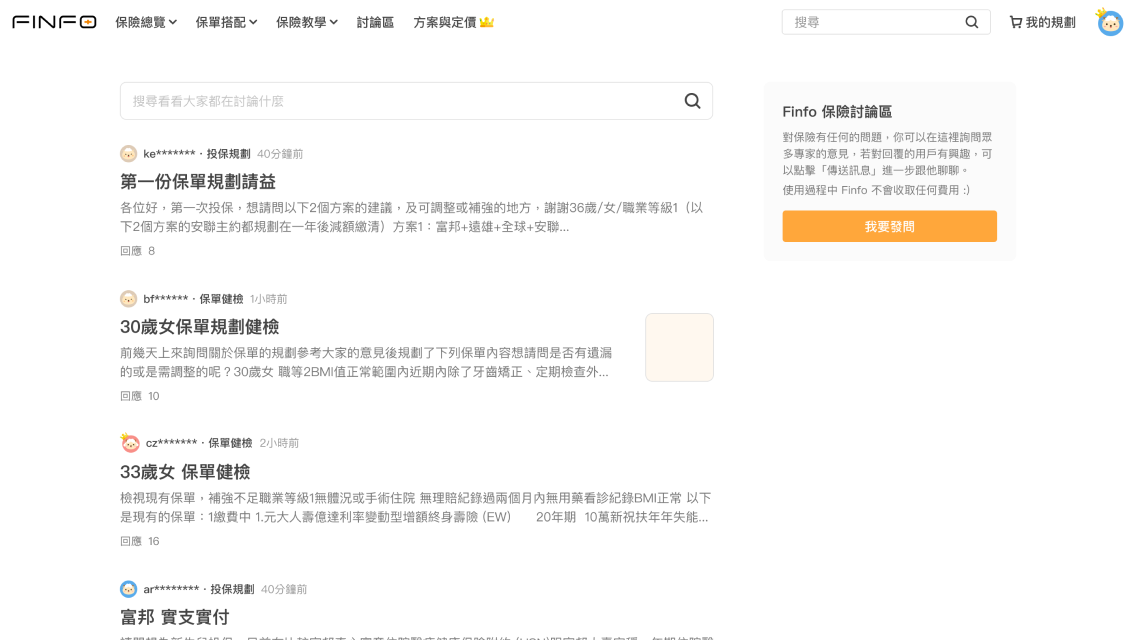Click 回應 16 reply count

pyautogui.click(x=140, y=541)
